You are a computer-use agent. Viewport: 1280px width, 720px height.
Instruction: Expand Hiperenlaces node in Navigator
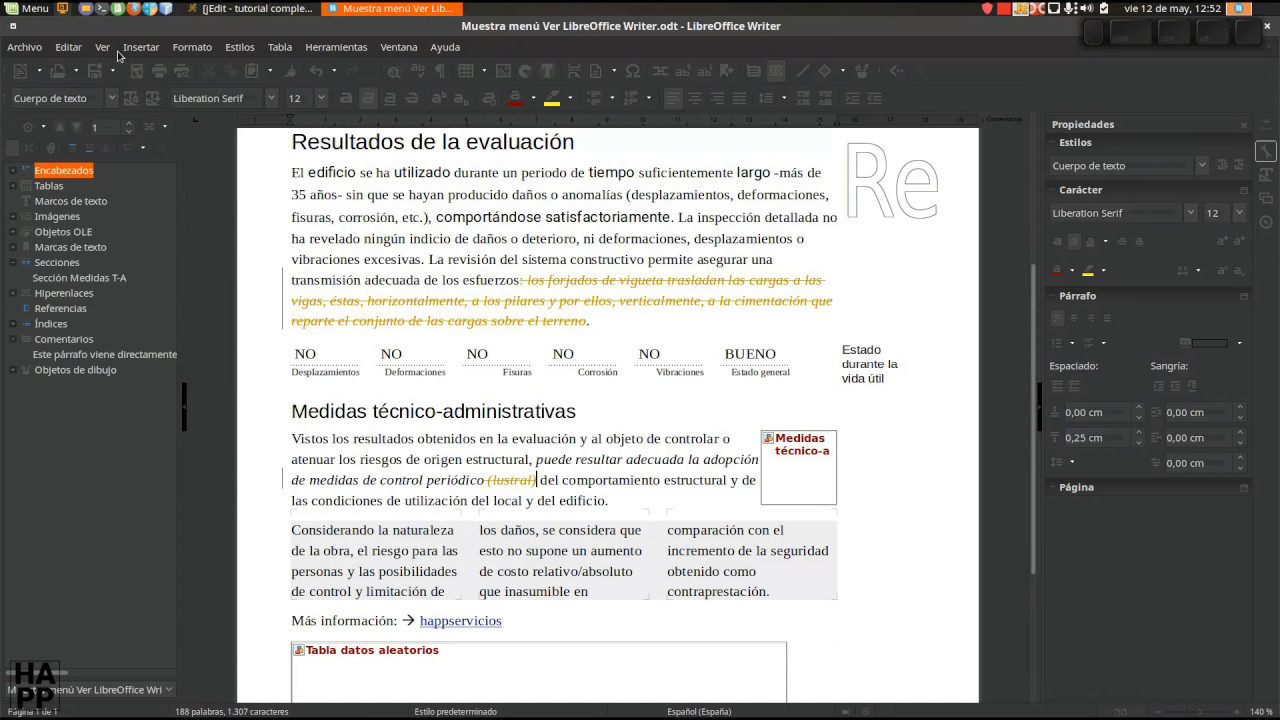pos(13,293)
